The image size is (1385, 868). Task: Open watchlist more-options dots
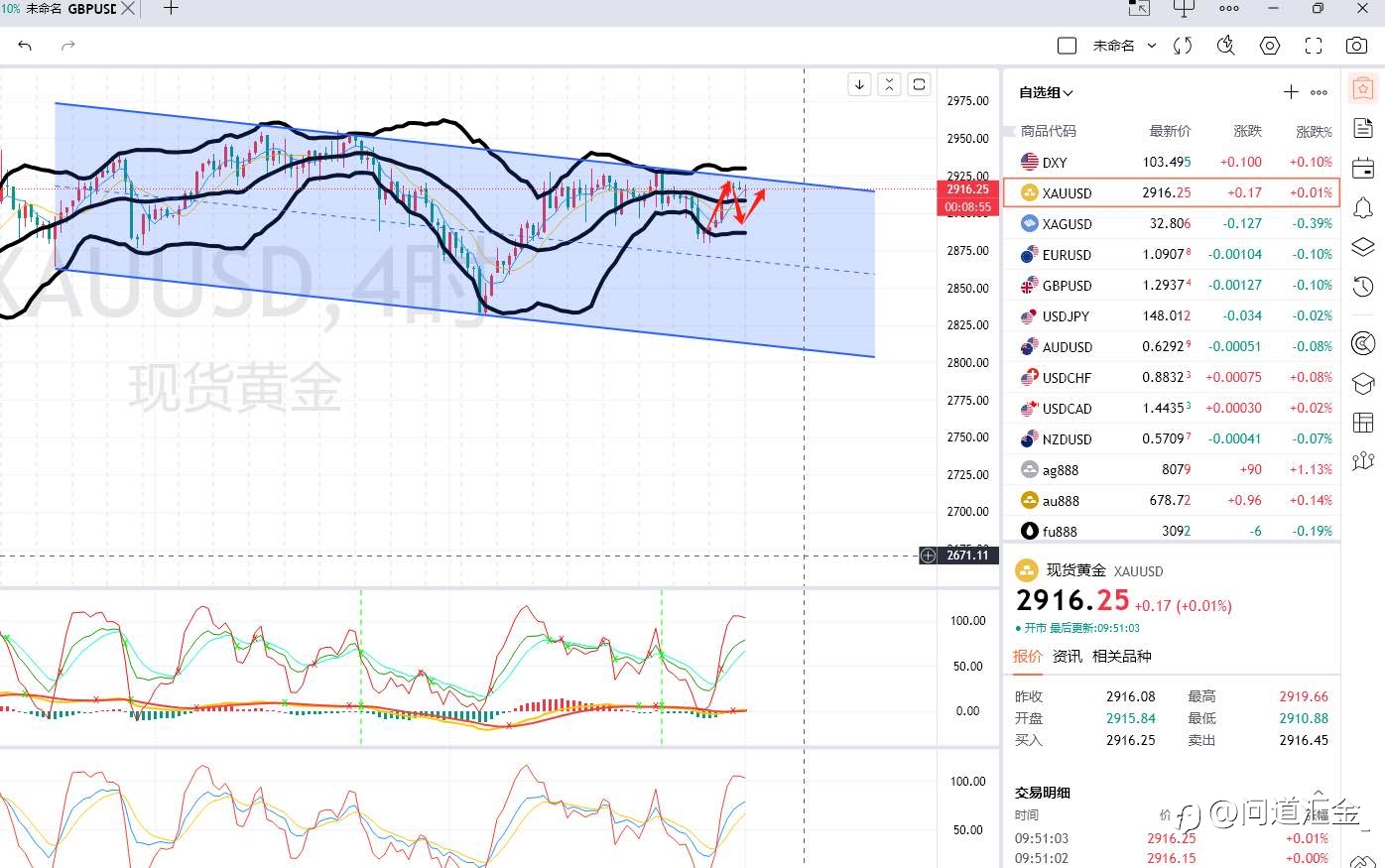tap(1319, 92)
